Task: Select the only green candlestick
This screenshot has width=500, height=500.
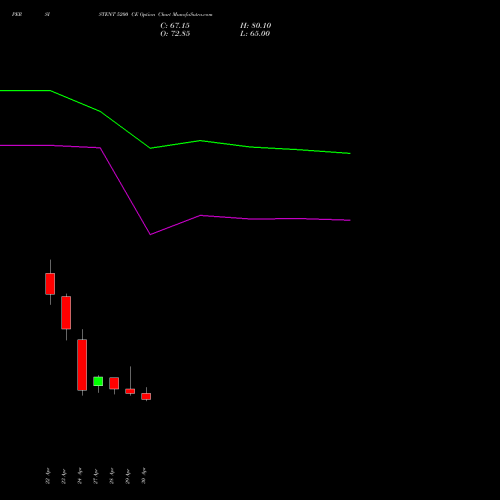Action: tap(98, 381)
